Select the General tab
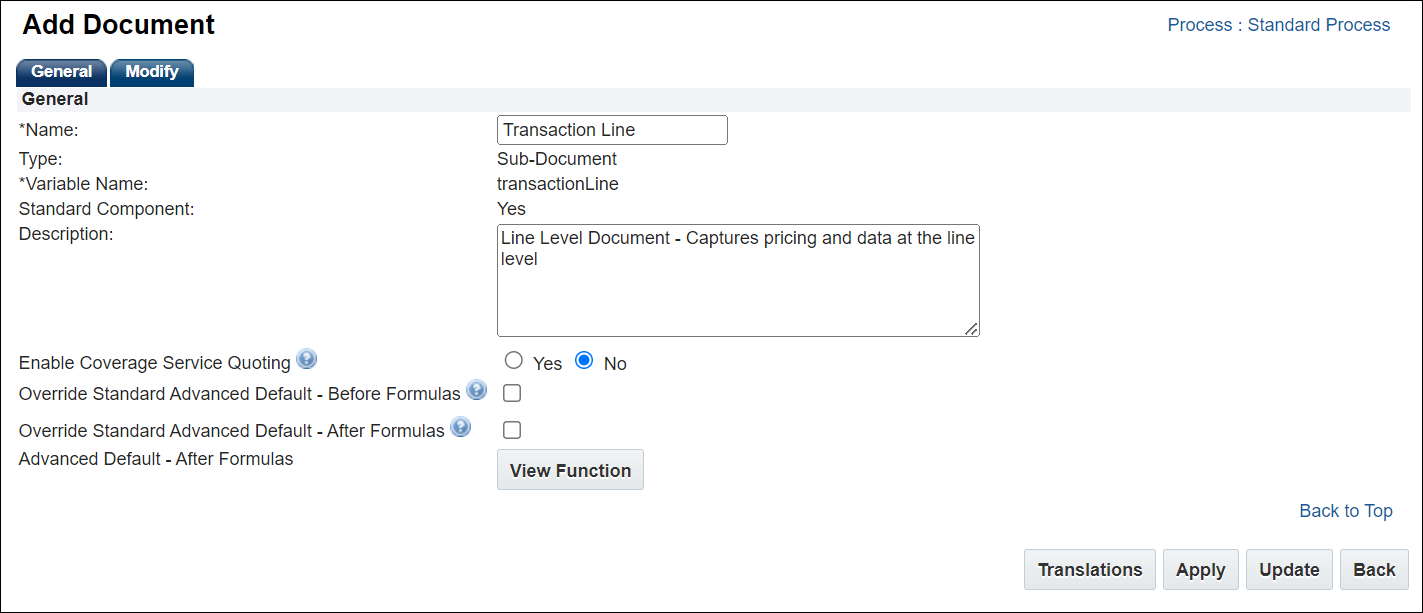 point(61,72)
